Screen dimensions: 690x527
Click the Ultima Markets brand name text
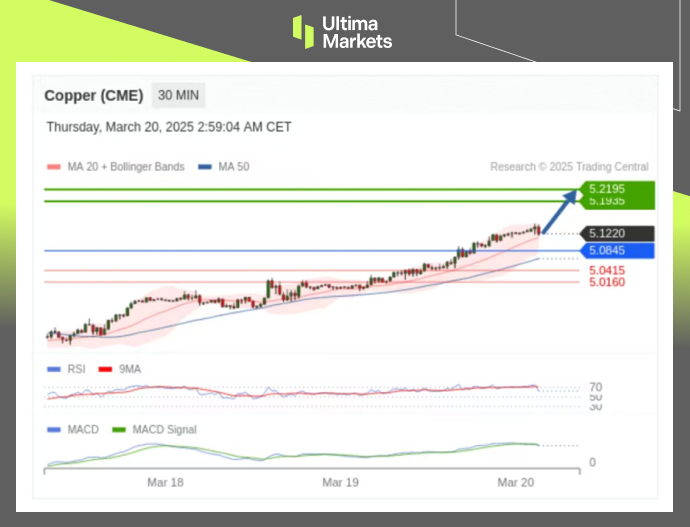[x=357, y=32]
